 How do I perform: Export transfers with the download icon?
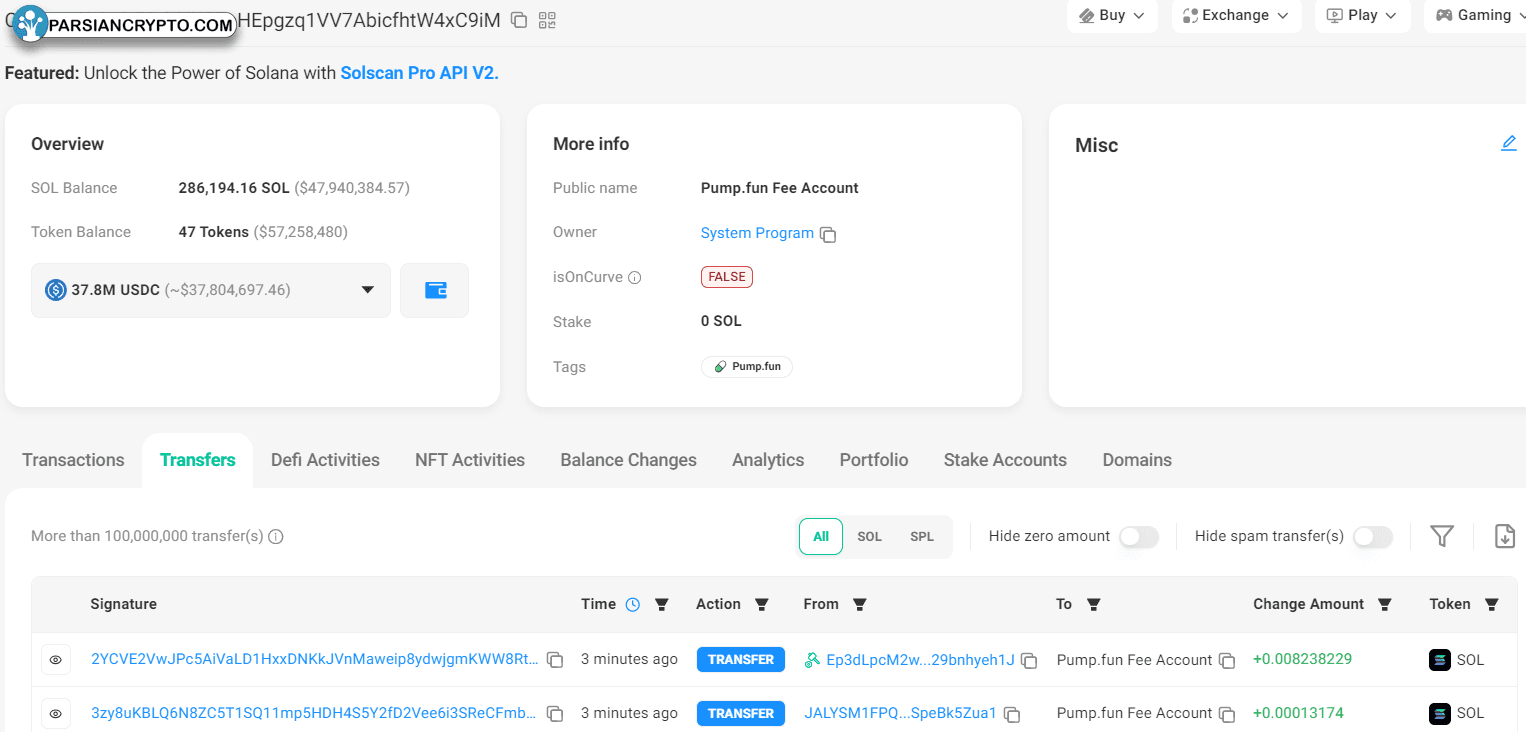1505,536
